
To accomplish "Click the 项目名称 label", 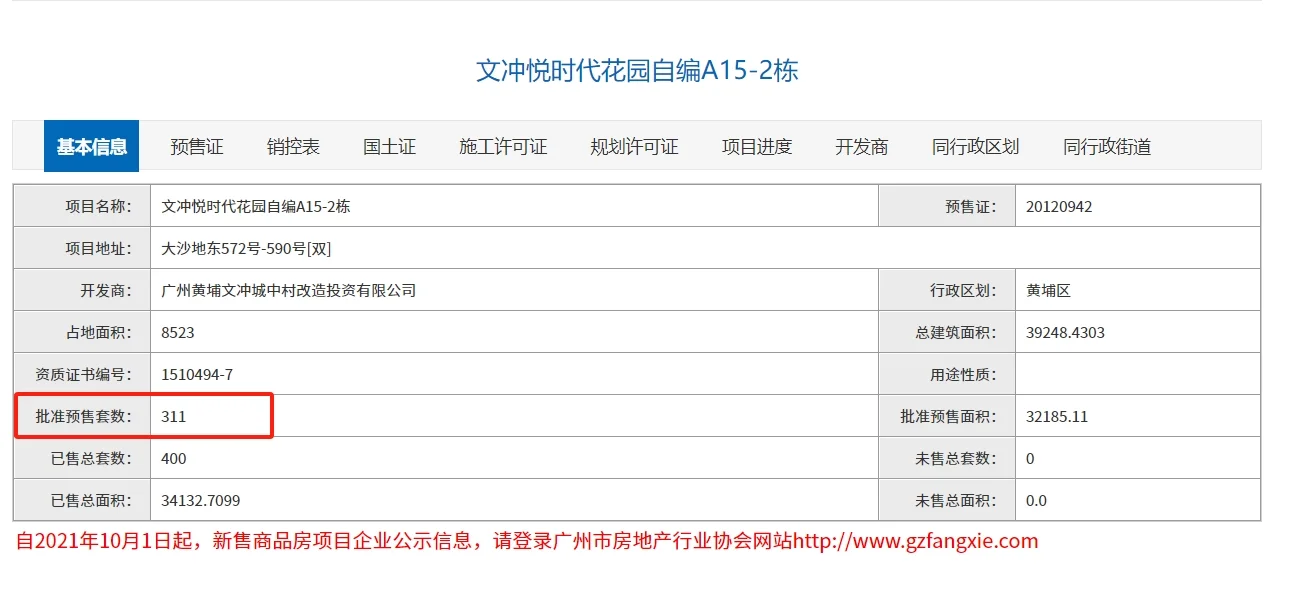I will point(99,207).
